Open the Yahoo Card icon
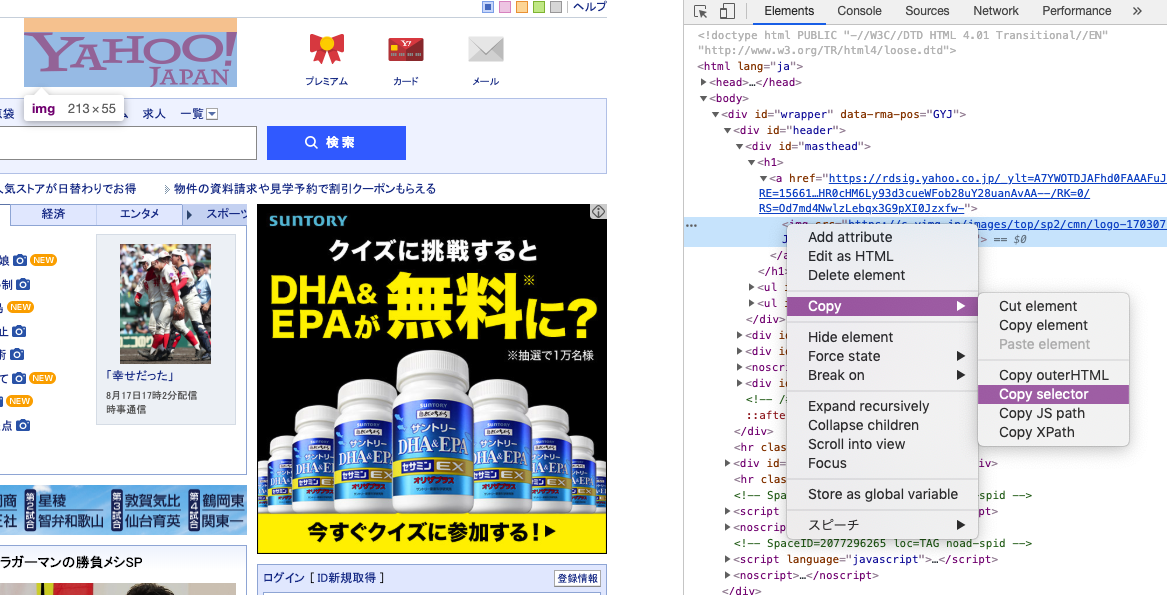The width and height of the screenshot is (1167, 595). 406,50
